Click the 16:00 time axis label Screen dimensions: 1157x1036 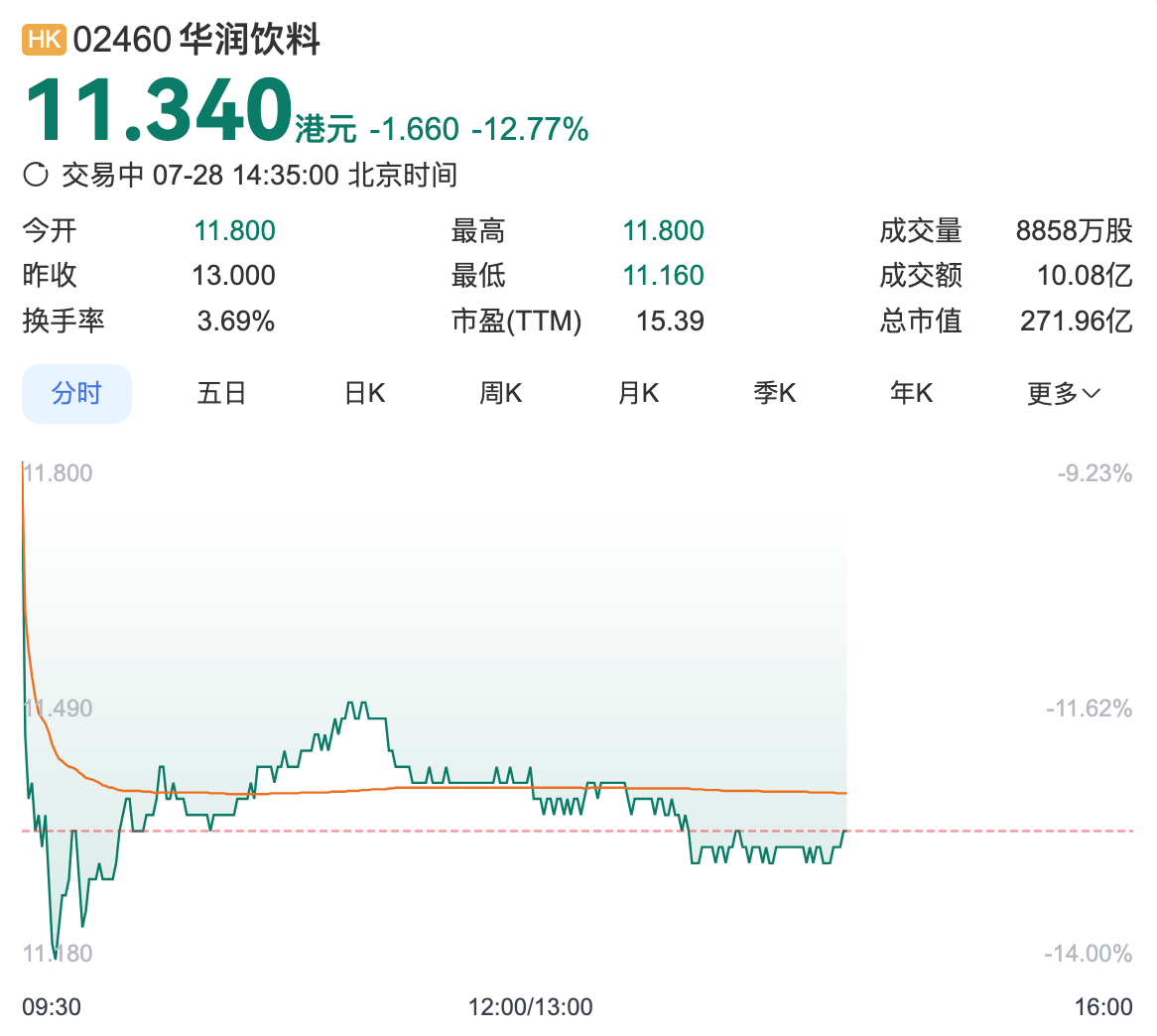pyautogui.click(x=1103, y=1006)
